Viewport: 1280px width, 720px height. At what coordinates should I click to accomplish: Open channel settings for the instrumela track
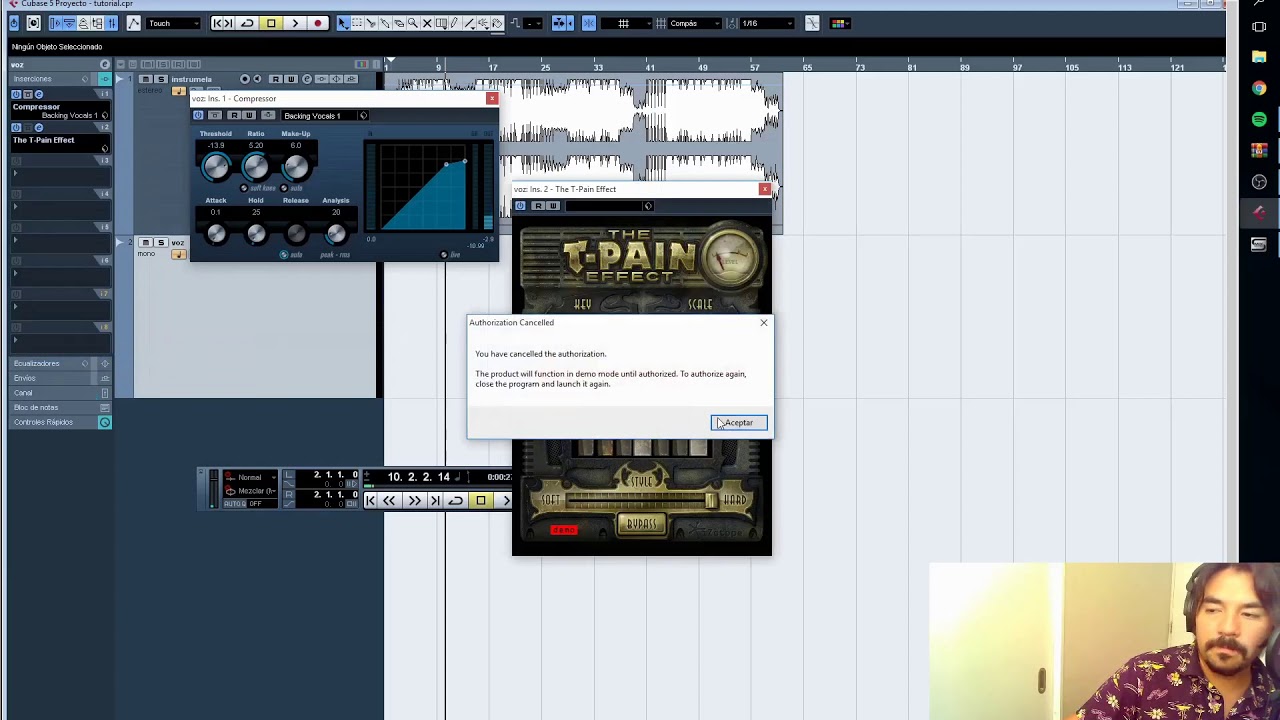pos(307,79)
